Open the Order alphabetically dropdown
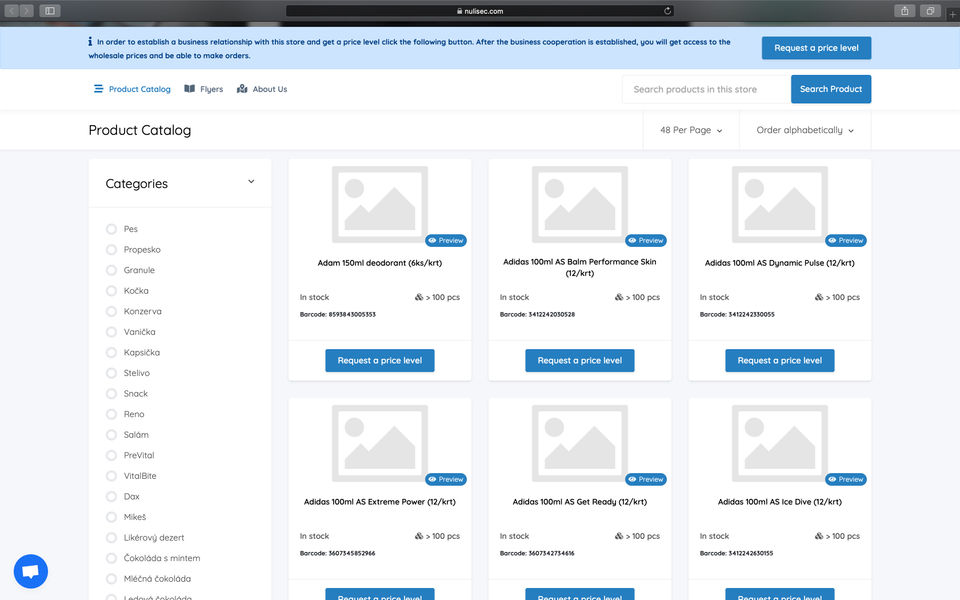 pyautogui.click(x=804, y=130)
